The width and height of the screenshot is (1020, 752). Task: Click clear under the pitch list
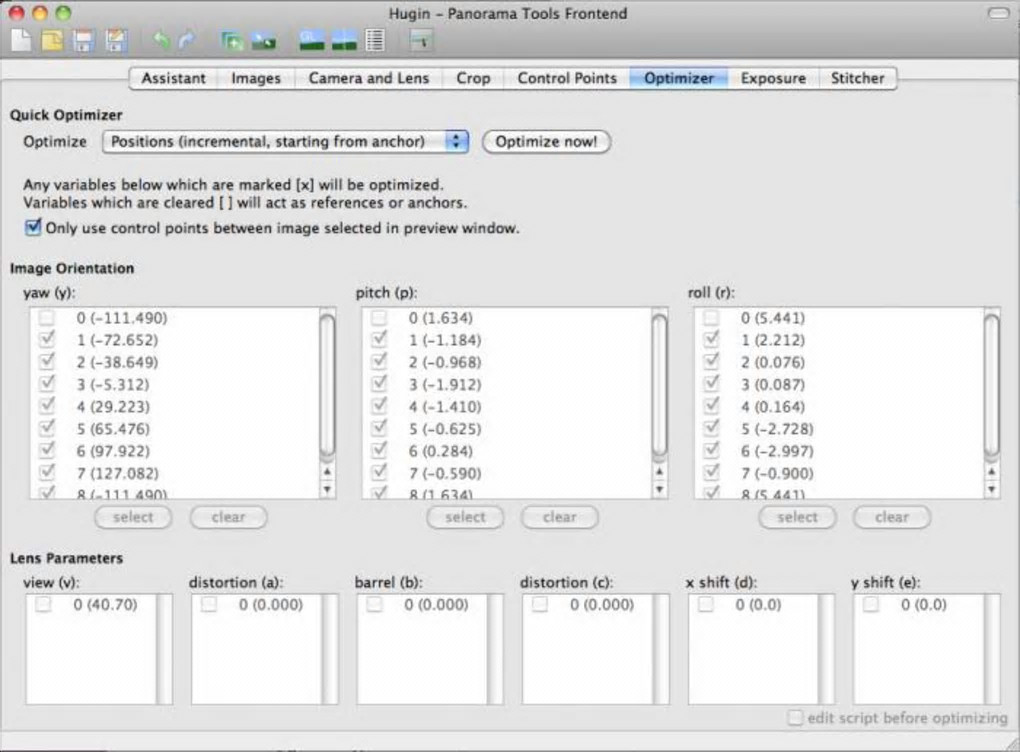pos(559,517)
